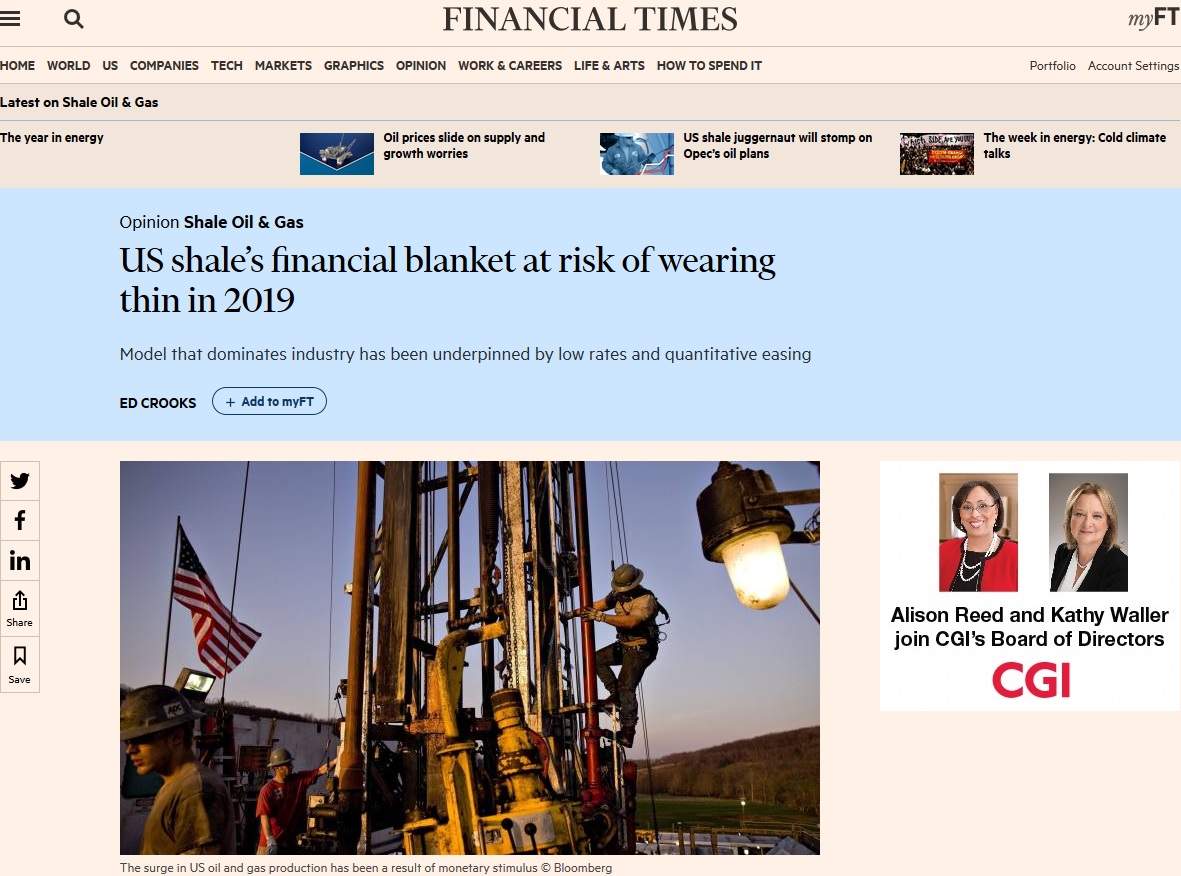This screenshot has height=876, width=1181.
Task: Open oil prices slide story thumbnail
Action: pos(337,154)
